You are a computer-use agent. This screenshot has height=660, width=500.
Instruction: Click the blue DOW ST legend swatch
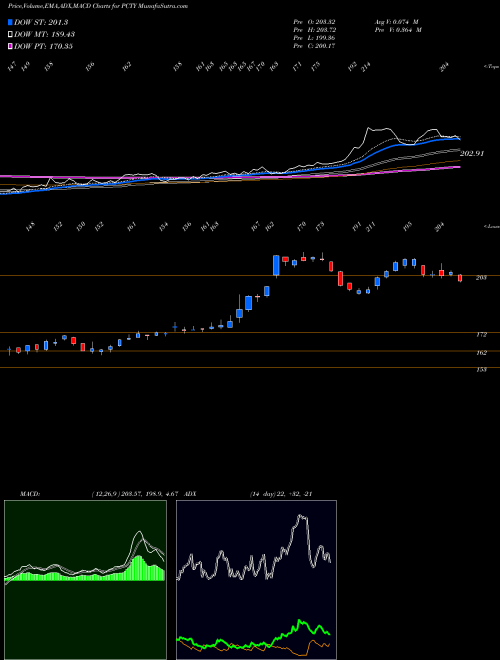pyautogui.click(x=10, y=23)
